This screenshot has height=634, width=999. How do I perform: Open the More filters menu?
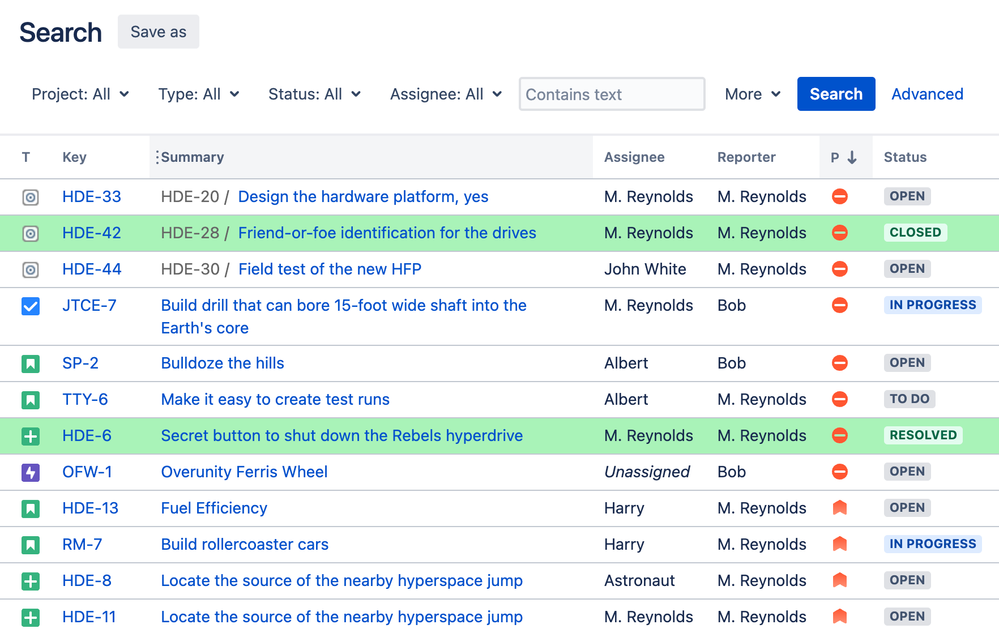pyautogui.click(x=751, y=93)
